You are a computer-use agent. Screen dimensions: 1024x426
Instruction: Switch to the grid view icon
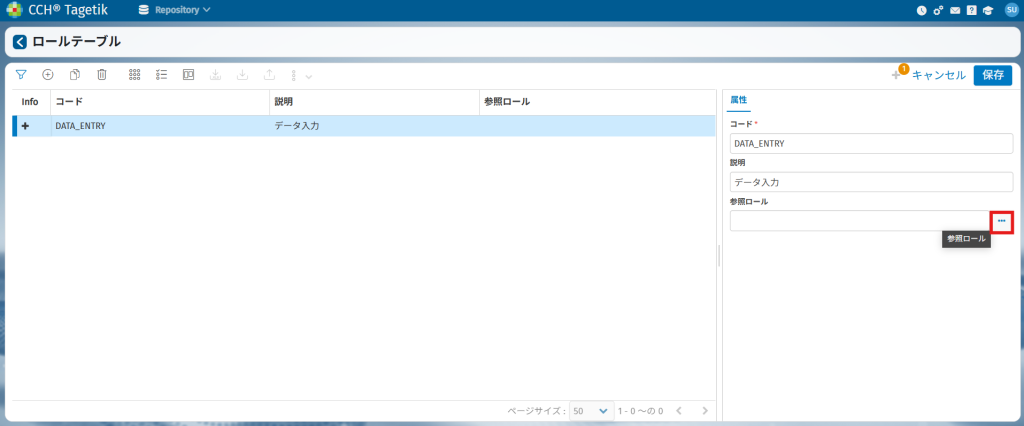click(135, 75)
